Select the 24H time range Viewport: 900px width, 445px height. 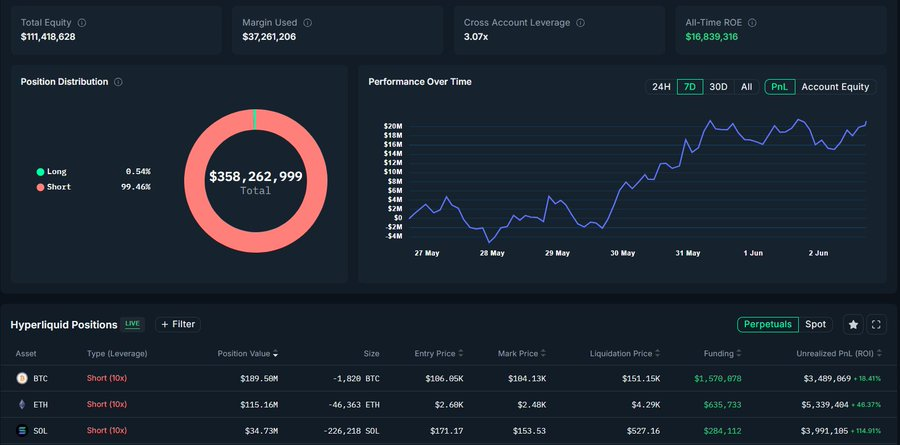pos(661,87)
